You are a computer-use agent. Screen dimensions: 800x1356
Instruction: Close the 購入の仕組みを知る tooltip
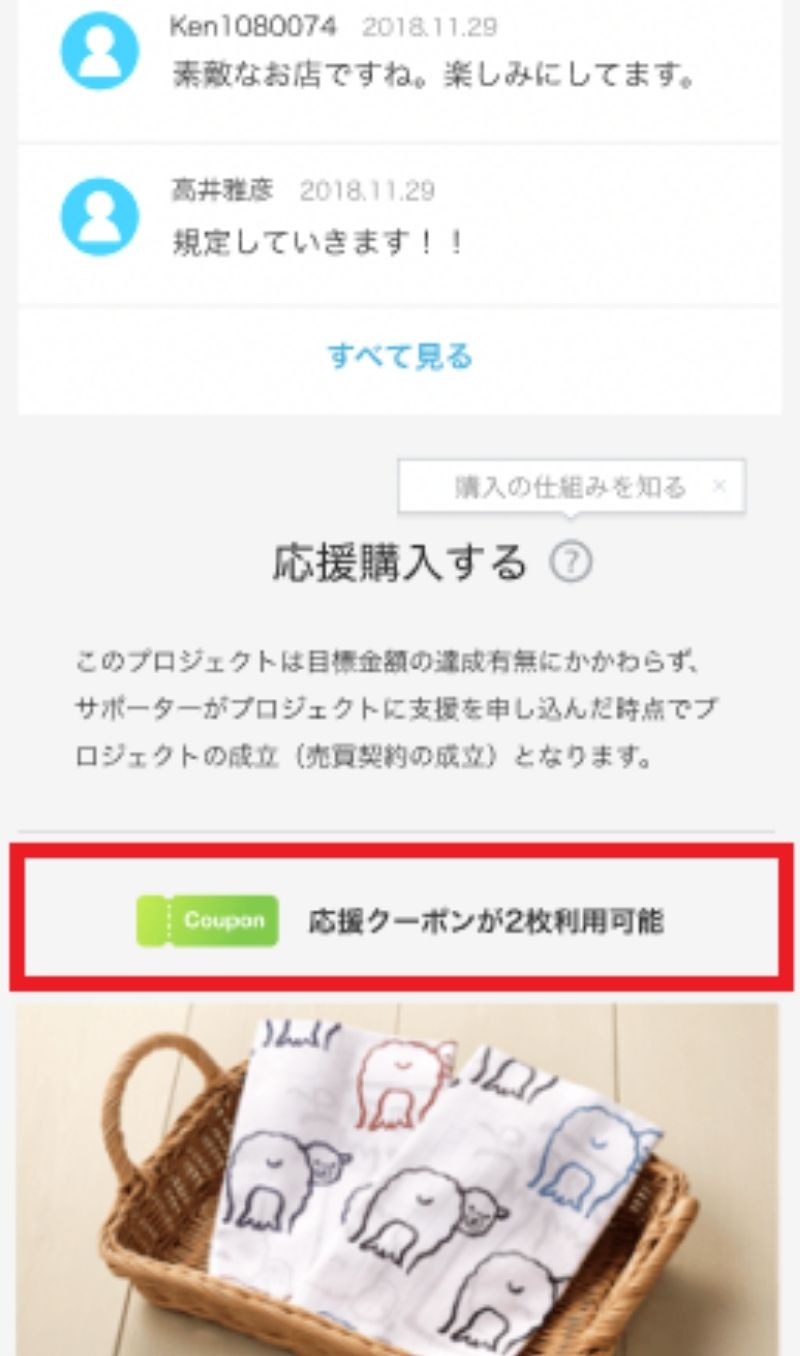pos(718,487)
